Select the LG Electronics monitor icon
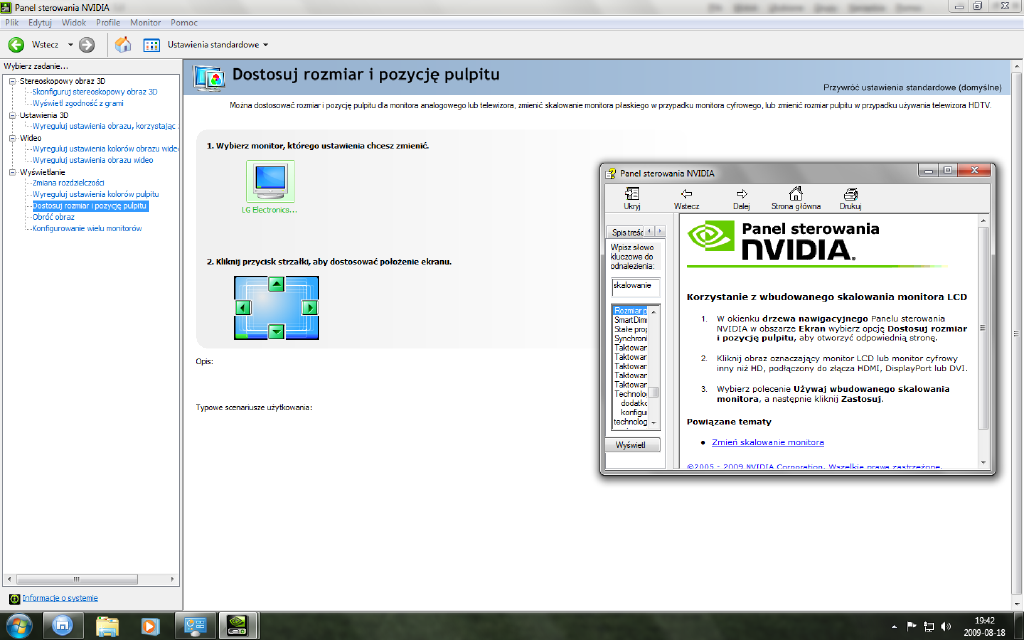 coord(270,182)
